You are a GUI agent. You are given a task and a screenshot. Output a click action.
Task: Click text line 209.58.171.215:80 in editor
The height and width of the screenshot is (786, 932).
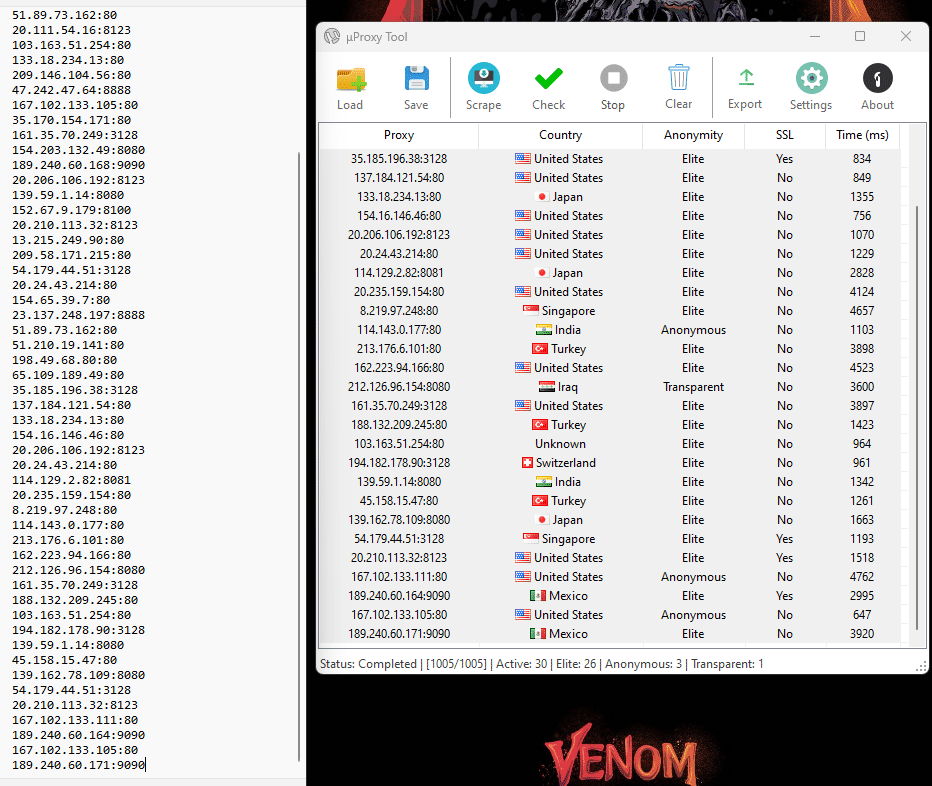point(71,255)
